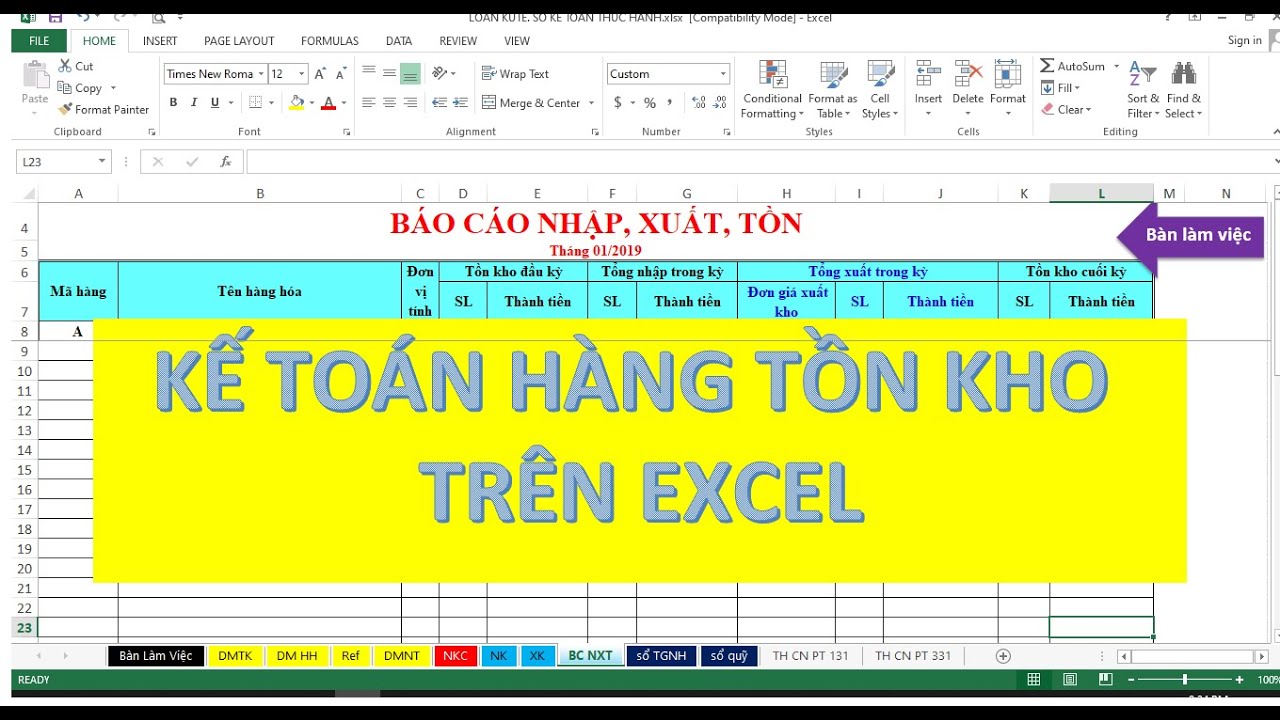Open the FILE tab
The width and height of the screenshot is (1280, 720).
39,41
